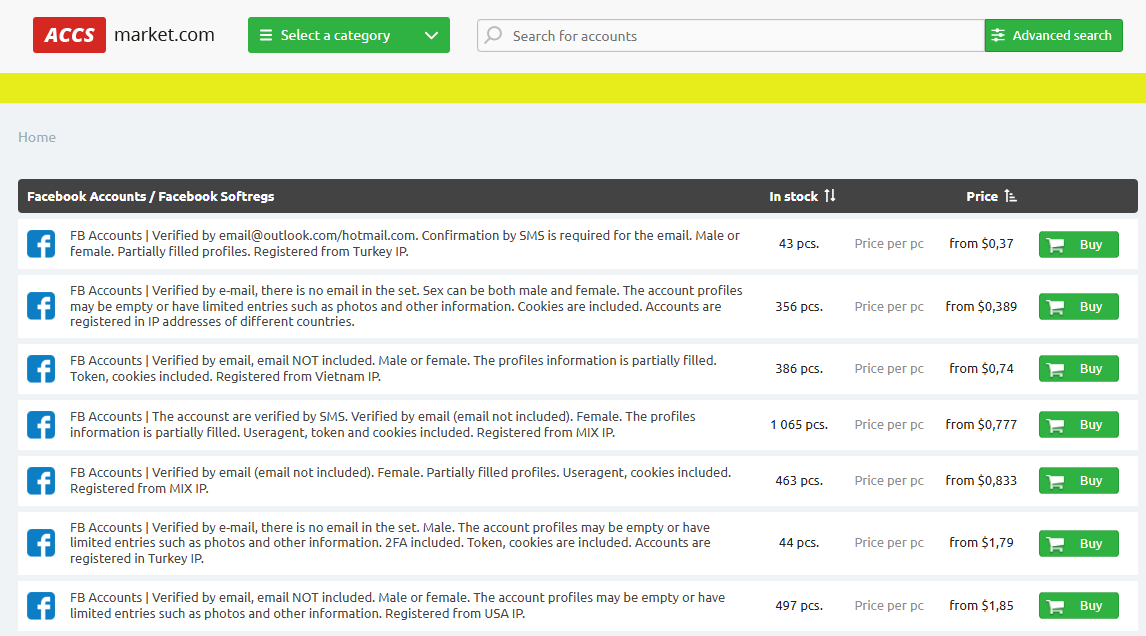Open the USA IP listing description

(x=398, y=605)
